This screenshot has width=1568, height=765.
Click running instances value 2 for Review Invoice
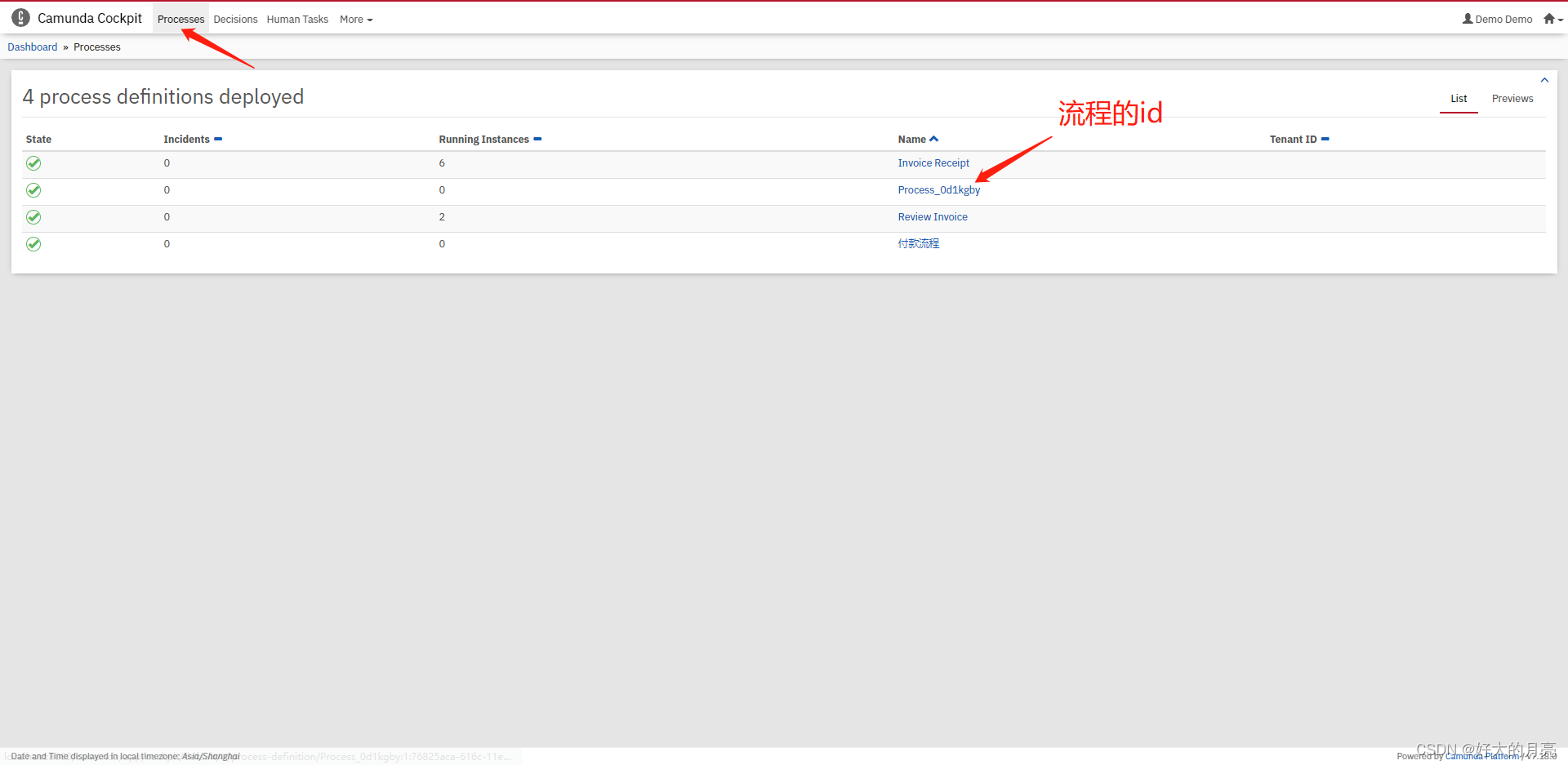pos(442,217)
